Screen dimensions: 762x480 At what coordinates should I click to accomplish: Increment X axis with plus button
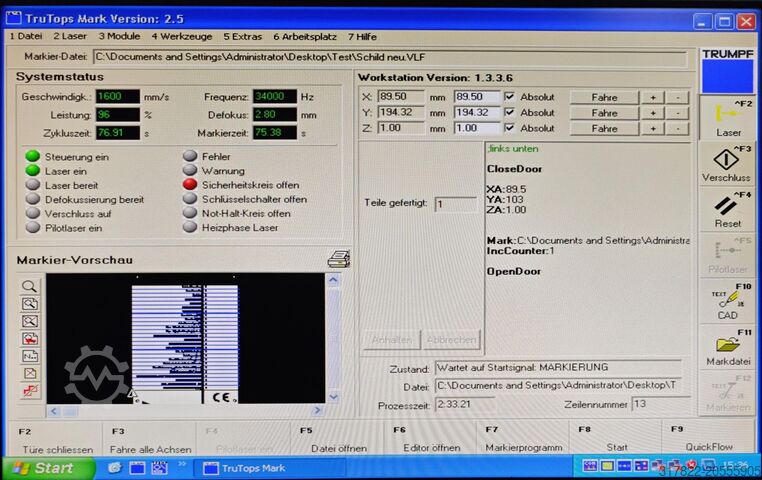(654, 97)
